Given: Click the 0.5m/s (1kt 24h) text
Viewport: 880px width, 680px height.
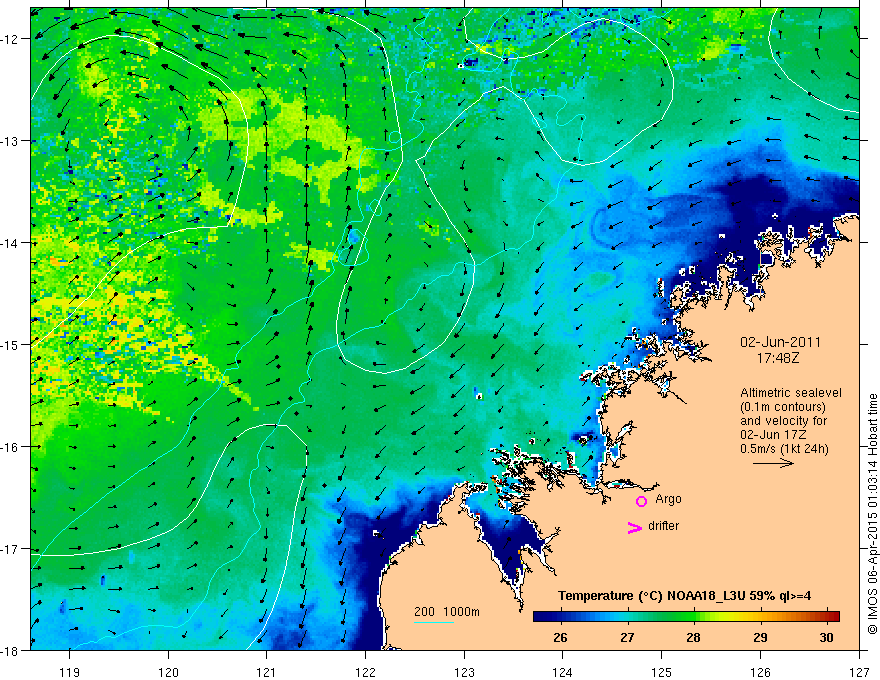Looking at the screenshot, I should point(784,449).
